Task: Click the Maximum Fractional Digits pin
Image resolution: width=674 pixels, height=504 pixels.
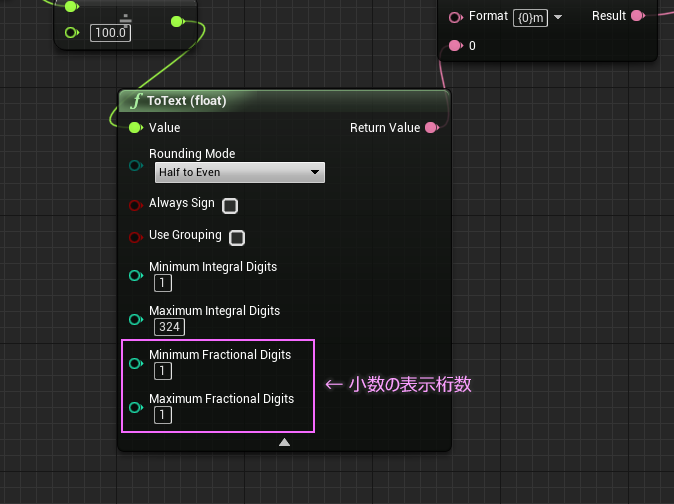Action: (136, 407)
